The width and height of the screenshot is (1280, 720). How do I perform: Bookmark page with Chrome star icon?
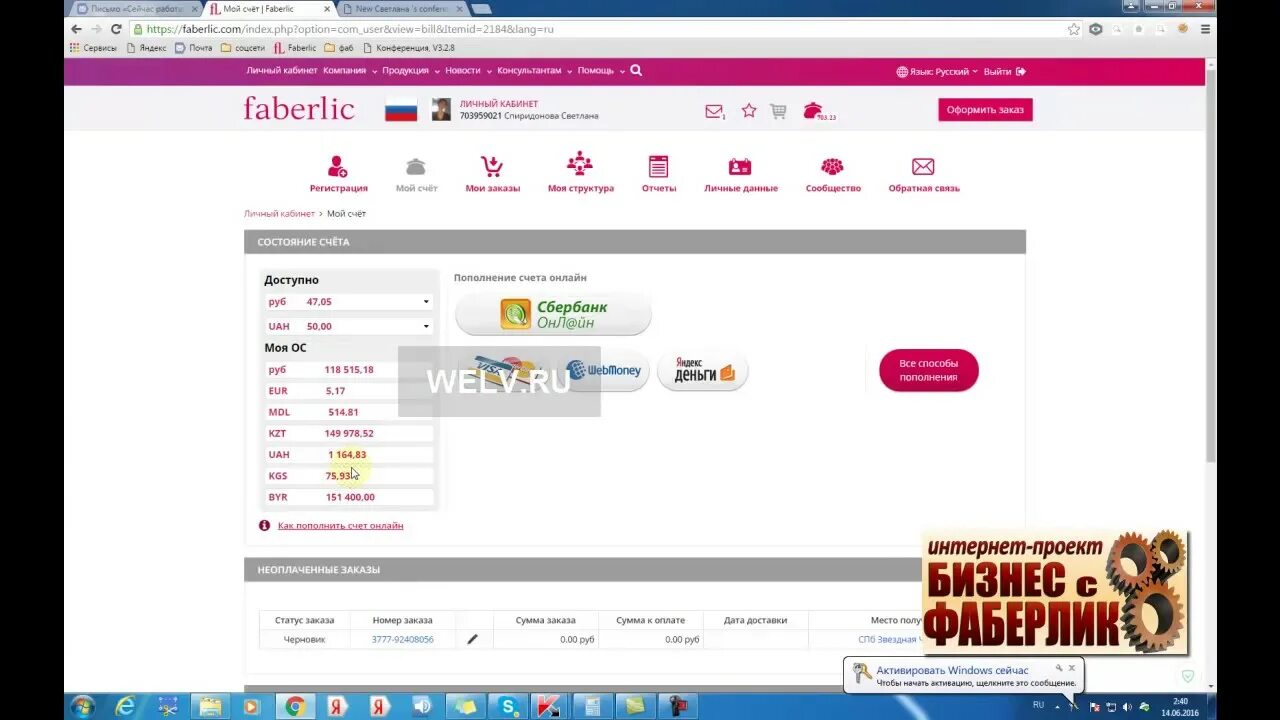(1074, 29)
